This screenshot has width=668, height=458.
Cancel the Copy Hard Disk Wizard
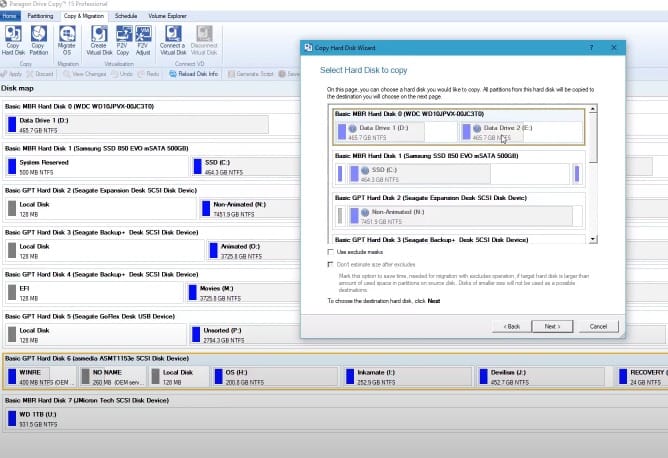pos(598,326)
